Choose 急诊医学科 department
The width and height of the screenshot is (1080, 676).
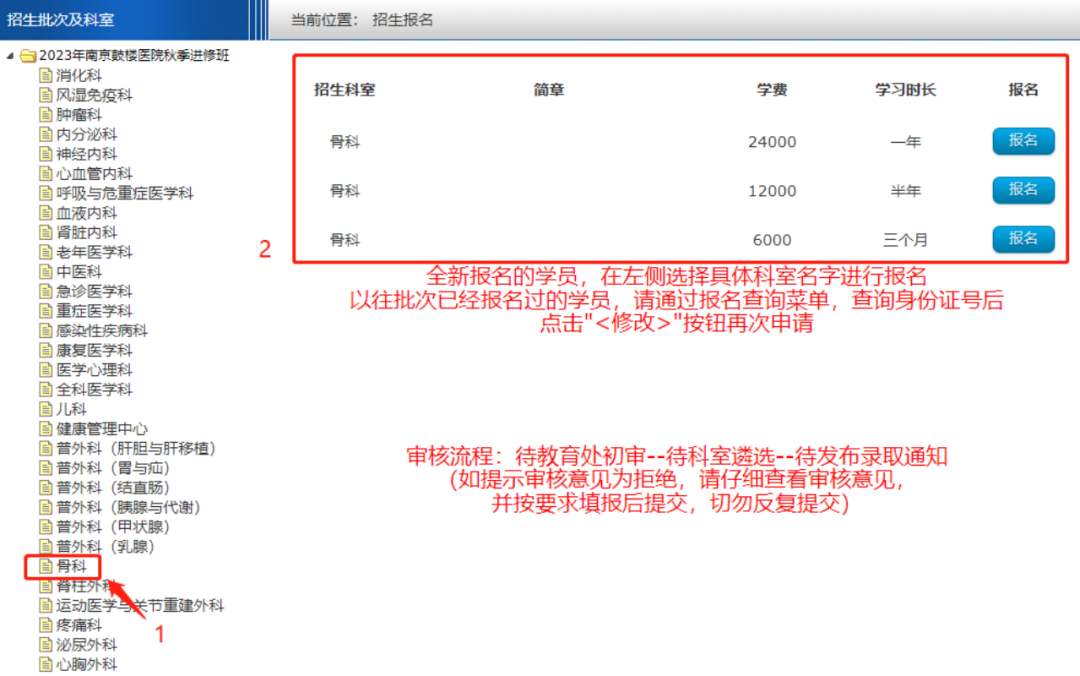click(x=94, y=291)
